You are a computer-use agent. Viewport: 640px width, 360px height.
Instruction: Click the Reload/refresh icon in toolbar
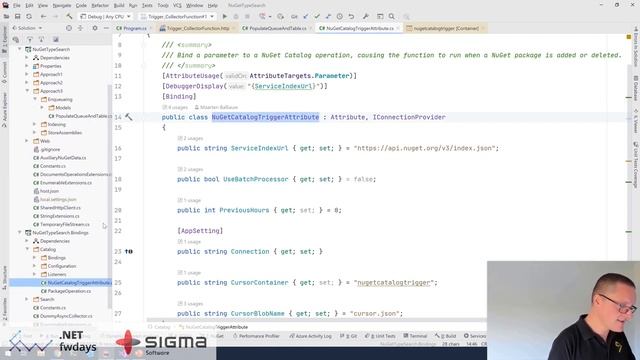pyautogui.click(x=29, y=16)
